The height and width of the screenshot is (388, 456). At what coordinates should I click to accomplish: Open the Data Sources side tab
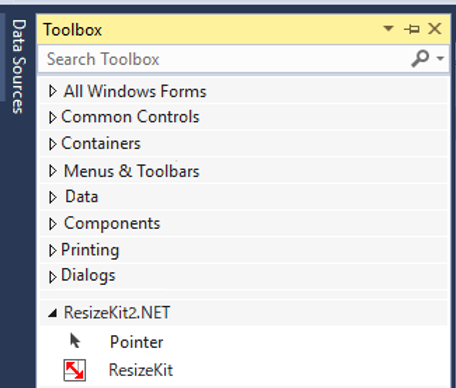coord(19,67)
